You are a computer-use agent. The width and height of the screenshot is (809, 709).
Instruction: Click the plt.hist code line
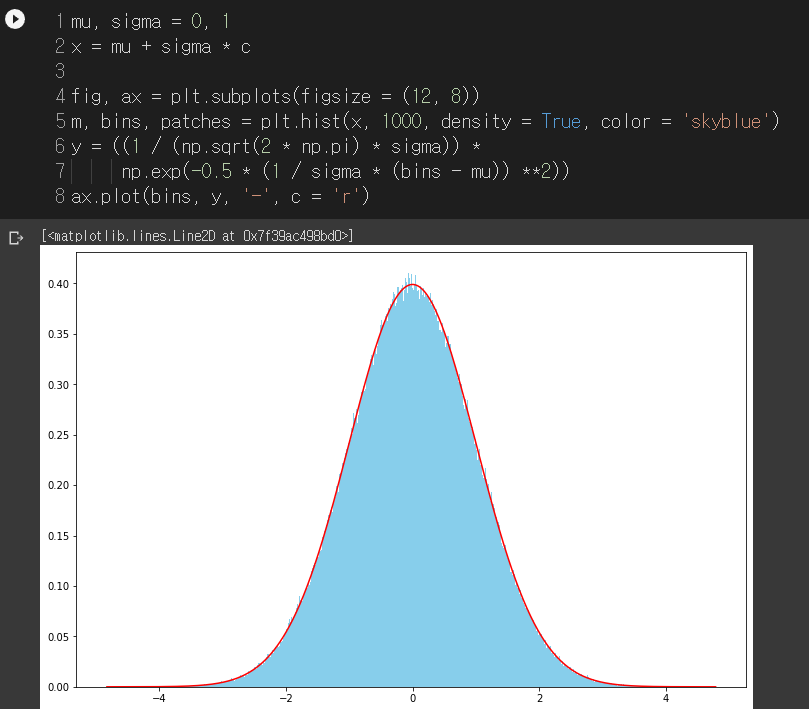425,122
